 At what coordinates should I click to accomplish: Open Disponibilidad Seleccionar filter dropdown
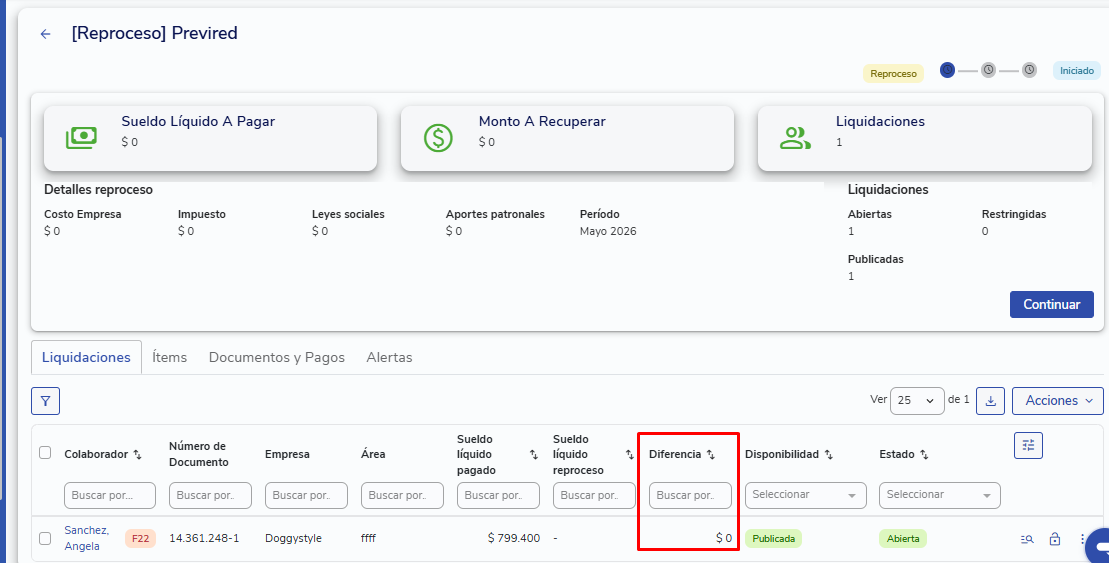point(806,495)
